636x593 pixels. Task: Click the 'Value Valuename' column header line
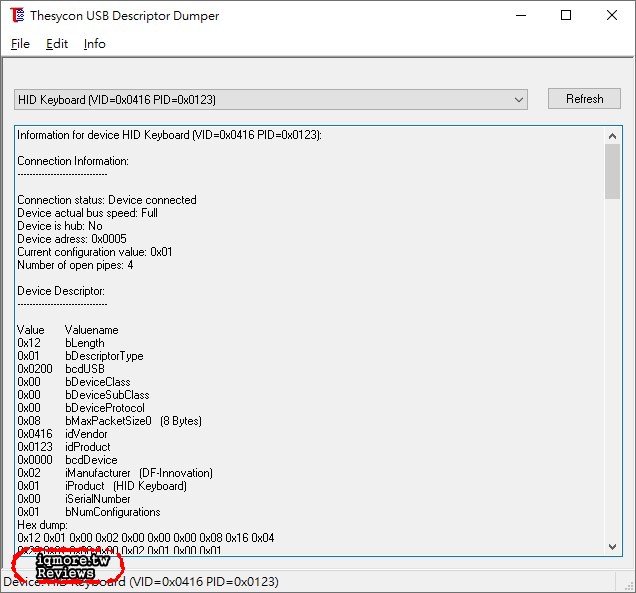pos(68,330)
